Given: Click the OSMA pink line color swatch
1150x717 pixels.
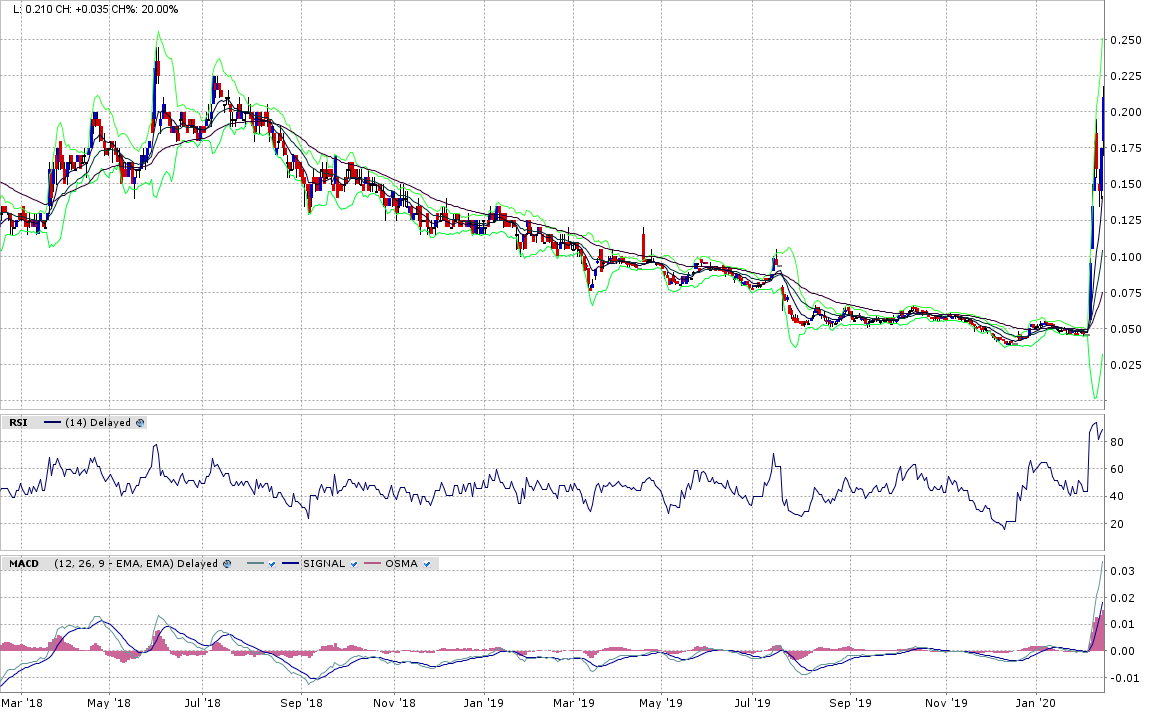Looking at the screenshot, I should click(373, 563).
